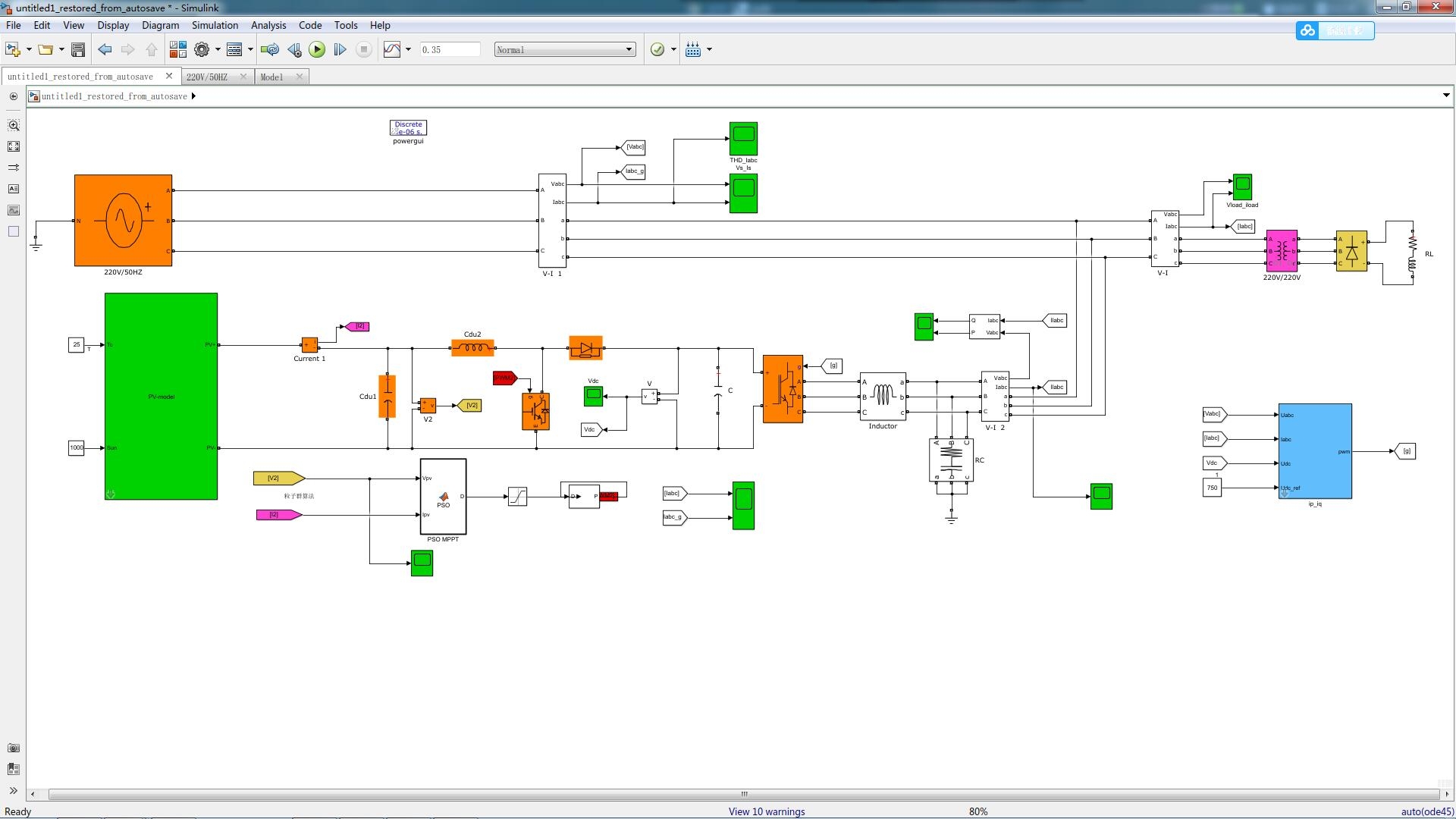The image size is (1456, 819).
Task: Click the View 10 warnings link
Action: click(766, 811)
